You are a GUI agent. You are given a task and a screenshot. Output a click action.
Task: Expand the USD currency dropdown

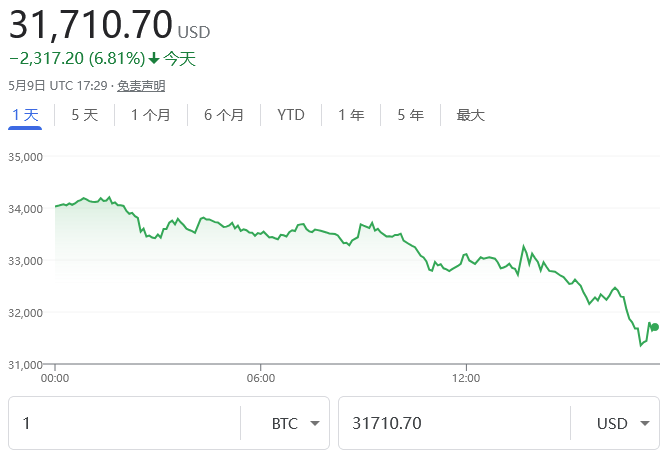(625, 423)
